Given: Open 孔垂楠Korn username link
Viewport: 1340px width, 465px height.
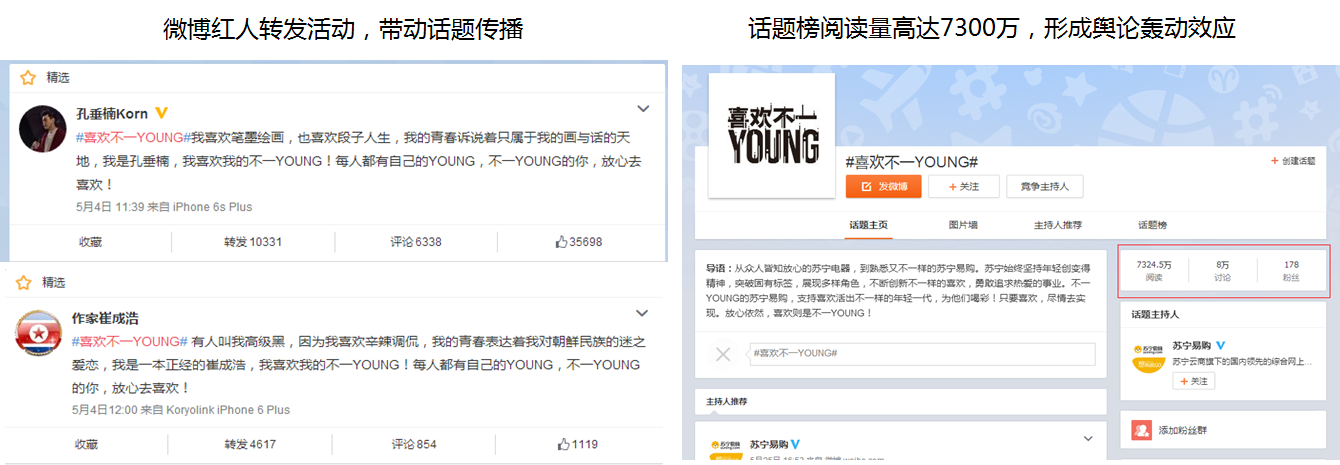Looking at the screenshot, I should (112, 113).
